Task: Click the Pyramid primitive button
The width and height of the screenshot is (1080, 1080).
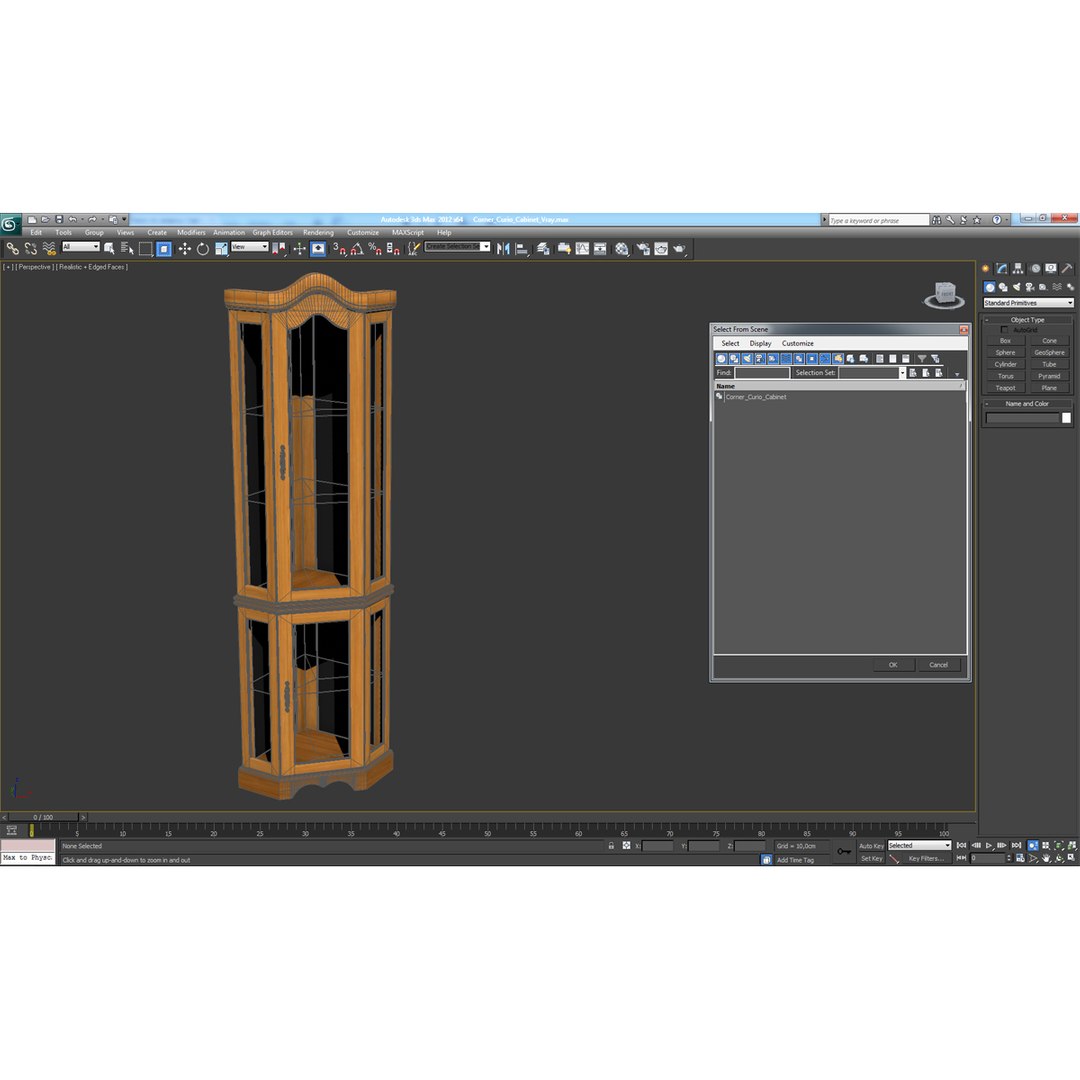Action: tap(1049, 376)
